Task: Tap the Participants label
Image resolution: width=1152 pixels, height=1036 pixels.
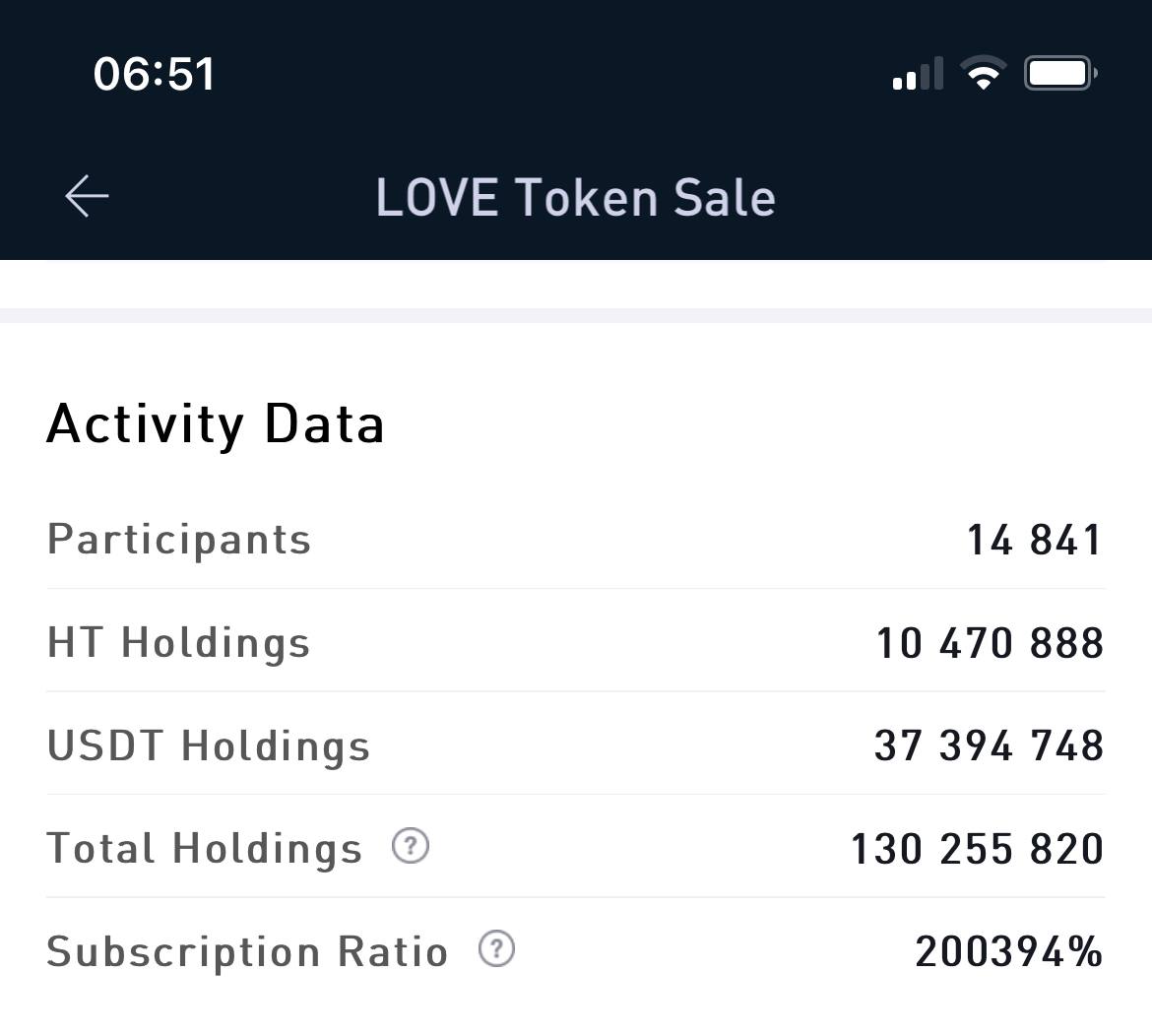Action: [x=178, y=541]
